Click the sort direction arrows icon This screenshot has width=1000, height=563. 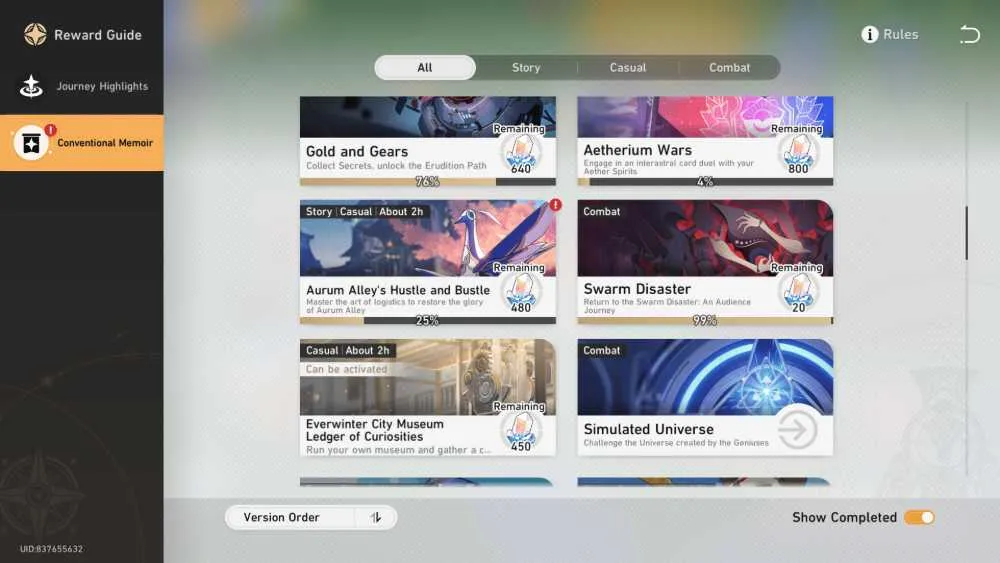[376, 517]
